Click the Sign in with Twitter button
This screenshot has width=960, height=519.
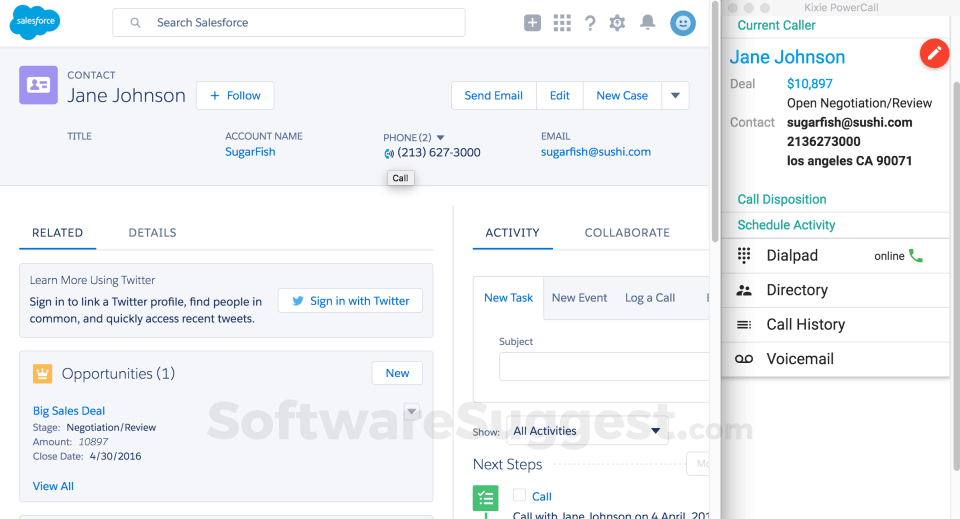point(350,301)
